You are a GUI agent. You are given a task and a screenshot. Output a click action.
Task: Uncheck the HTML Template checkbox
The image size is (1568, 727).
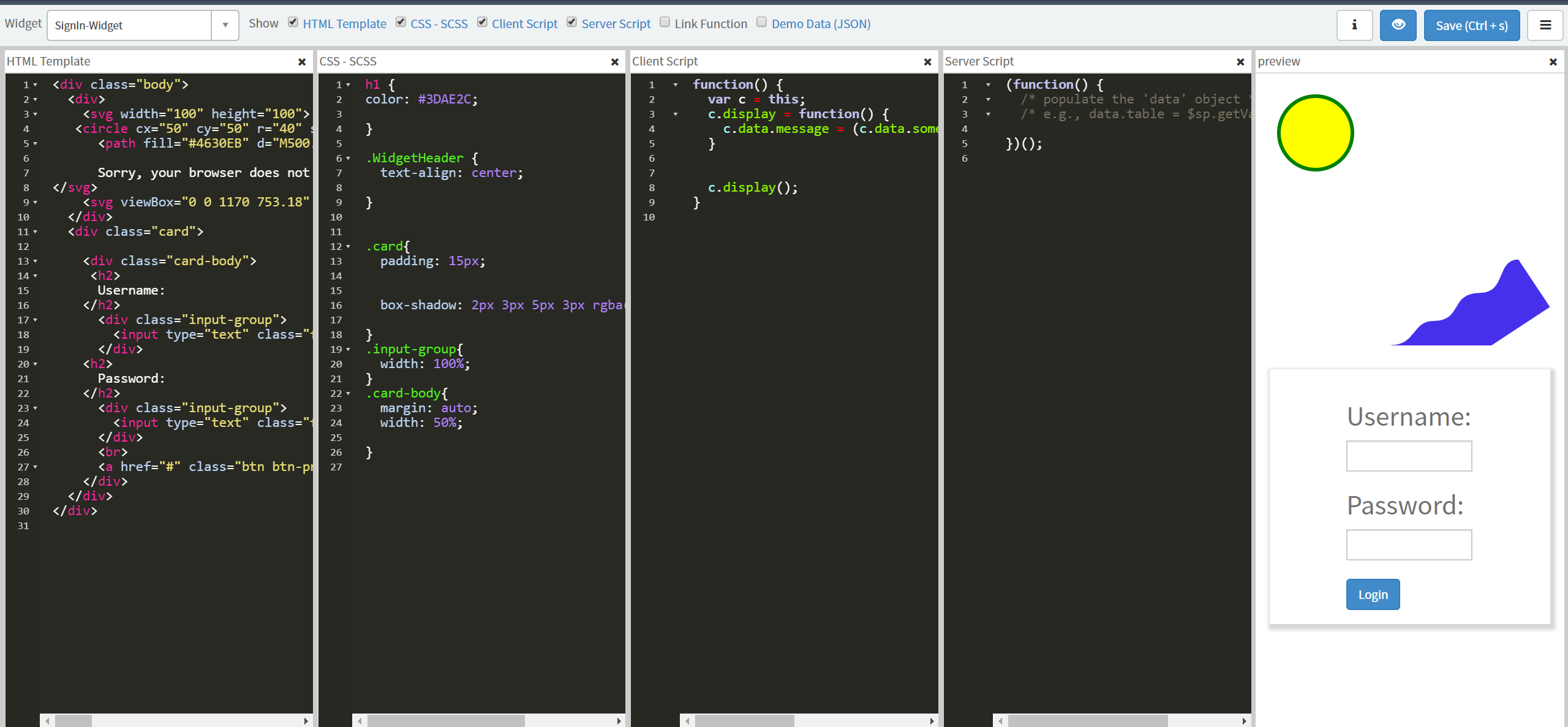pyautogui.click(x=293, y=22)
